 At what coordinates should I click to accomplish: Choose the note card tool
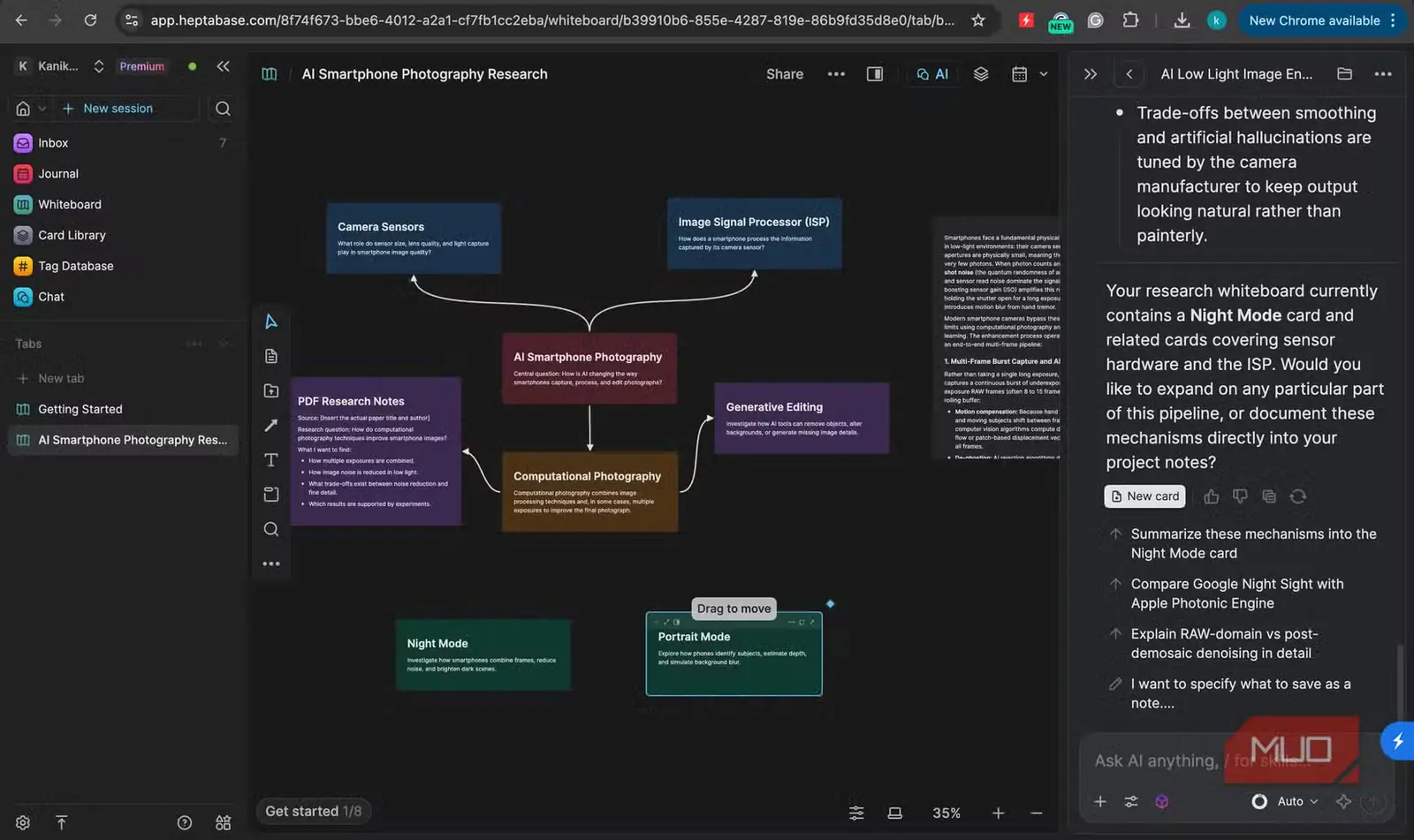click(271, 356)
